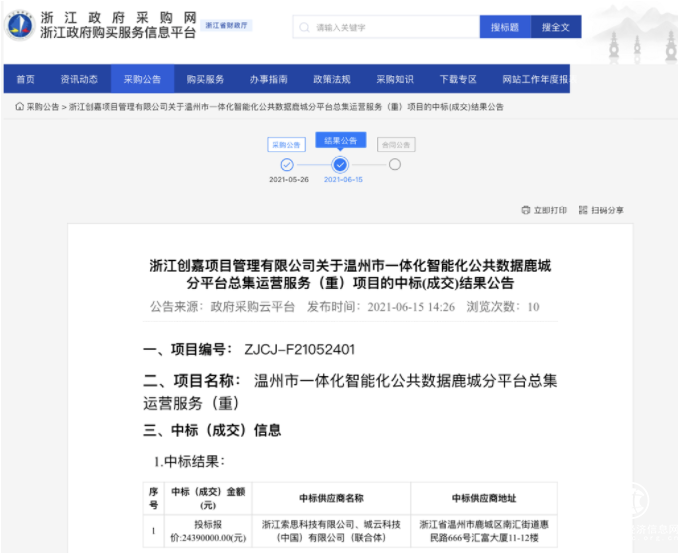
Task: Click the announcement headline title text
Action: (350, 274)
